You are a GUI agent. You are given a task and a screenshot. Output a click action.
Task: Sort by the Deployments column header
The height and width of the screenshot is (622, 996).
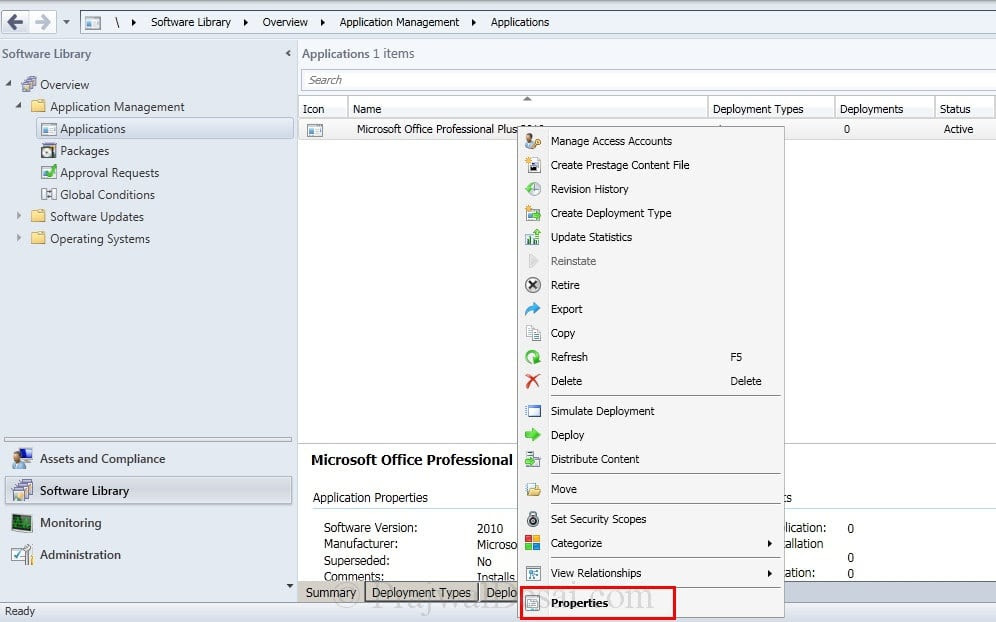pos(885,109)
